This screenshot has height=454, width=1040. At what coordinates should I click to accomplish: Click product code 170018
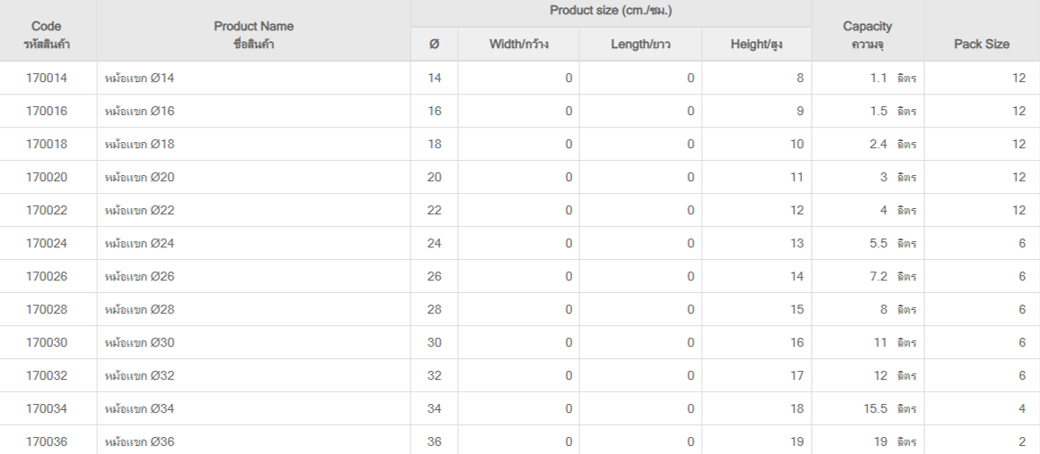pos(47,144)
